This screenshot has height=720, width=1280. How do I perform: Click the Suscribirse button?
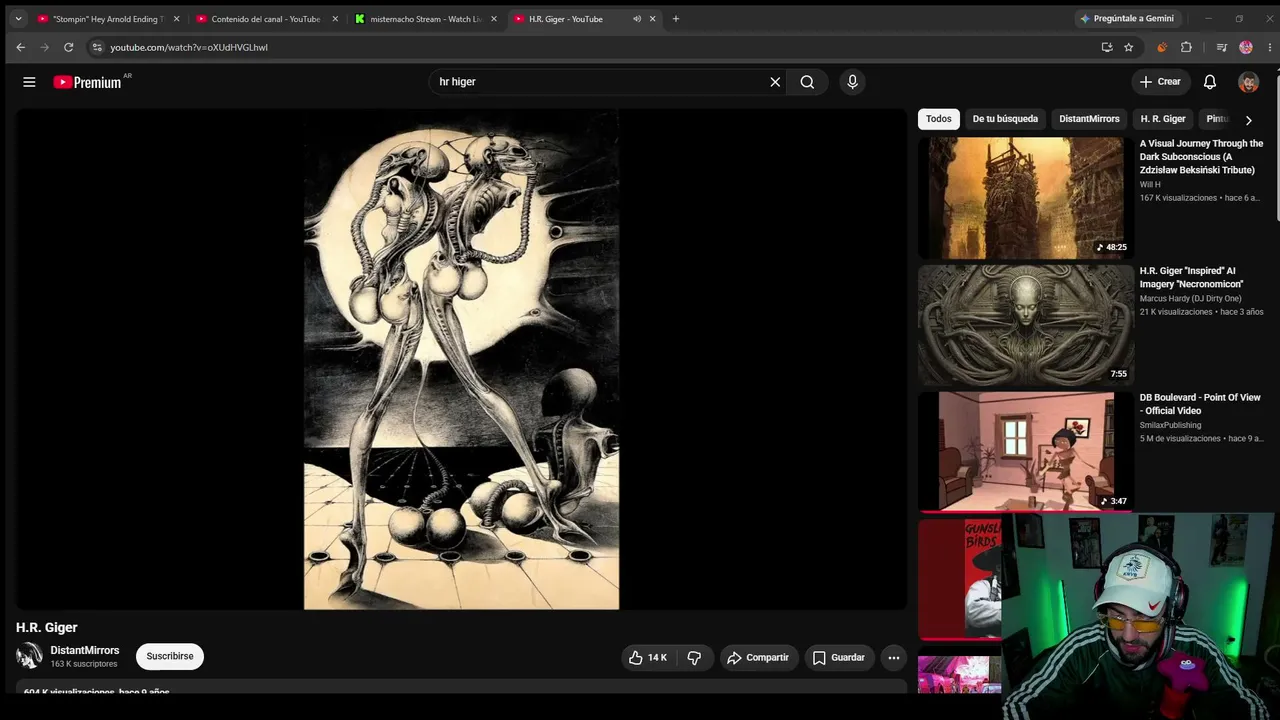170,656
